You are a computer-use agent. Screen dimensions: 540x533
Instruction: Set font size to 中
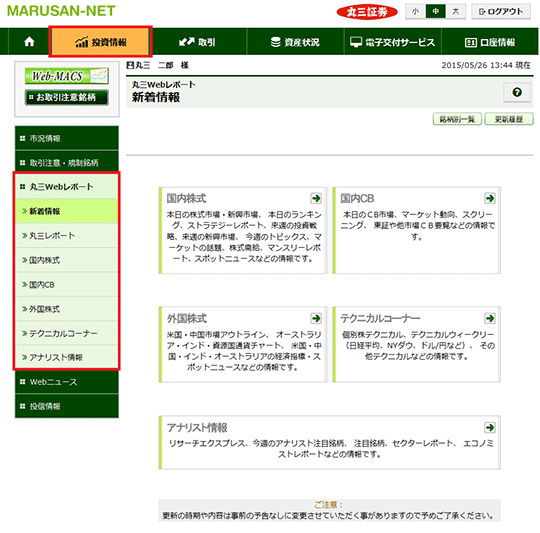tap(436, 11)
